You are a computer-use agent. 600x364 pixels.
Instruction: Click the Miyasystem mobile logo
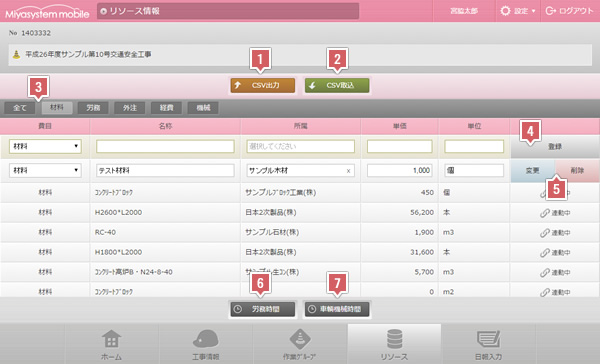click(x=47, y=13)
